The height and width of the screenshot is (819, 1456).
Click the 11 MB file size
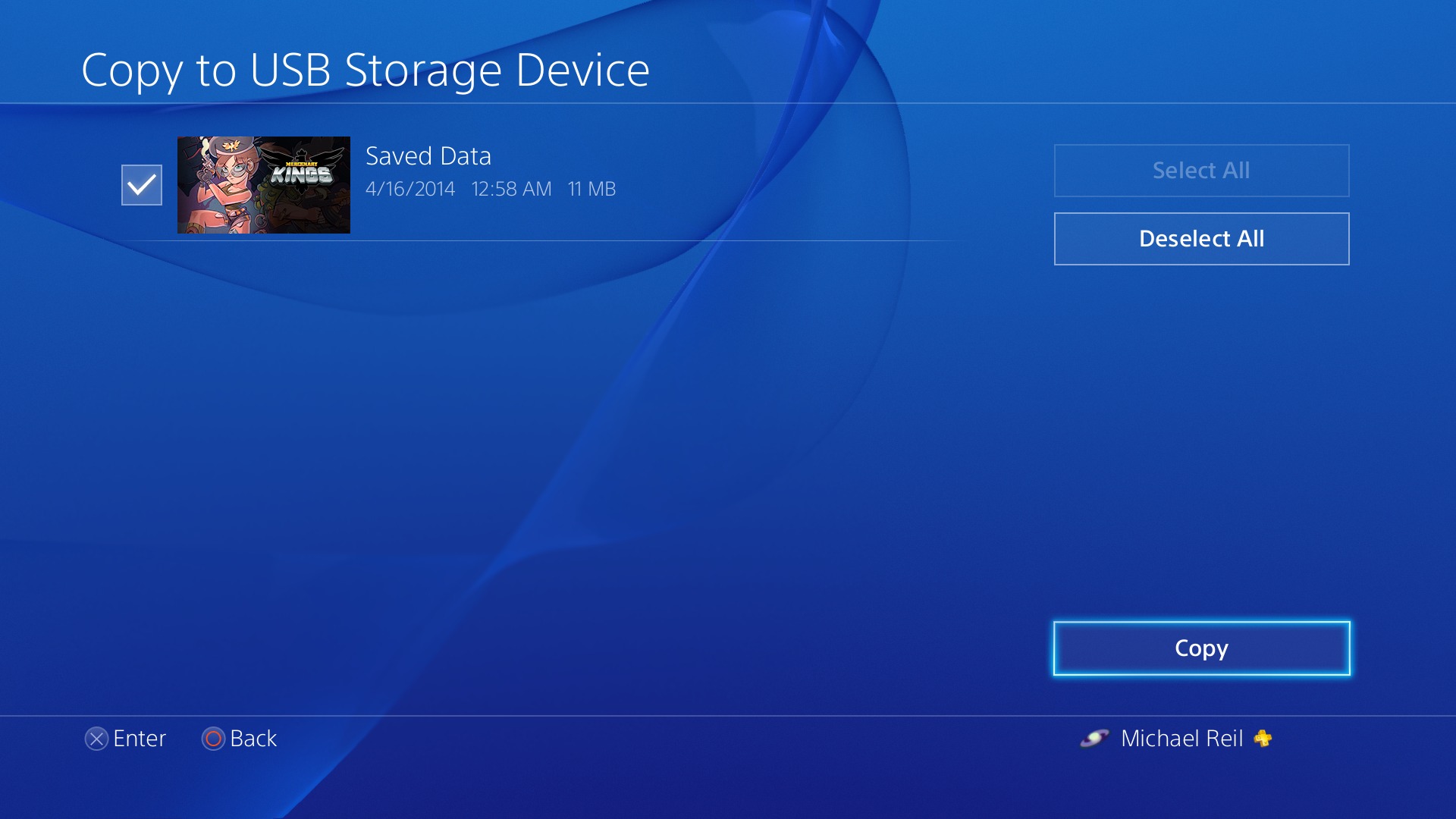tap(591, 189)
